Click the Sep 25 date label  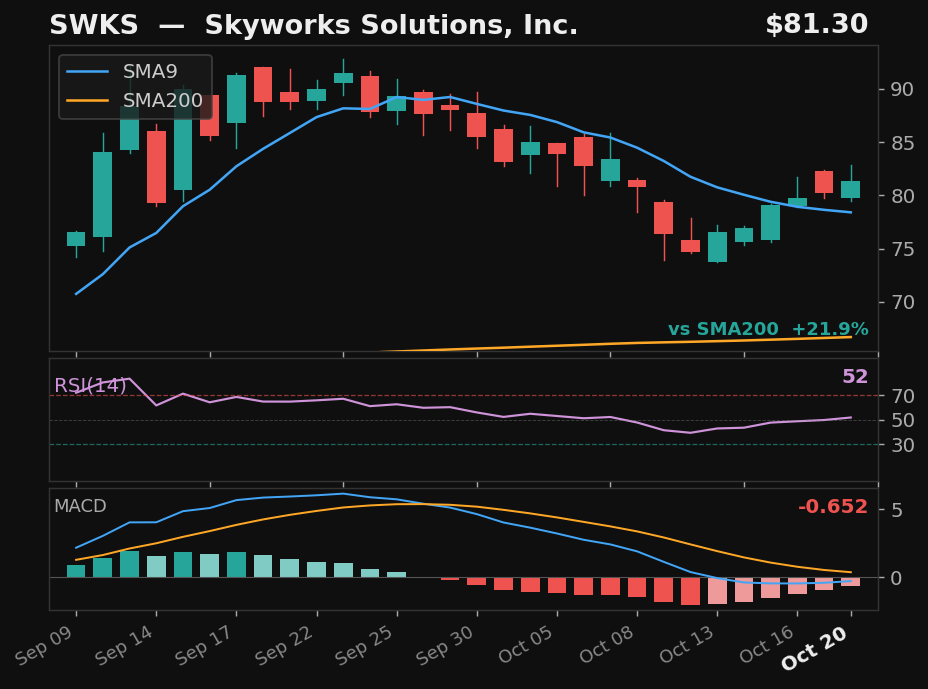(x=365, y=646)
